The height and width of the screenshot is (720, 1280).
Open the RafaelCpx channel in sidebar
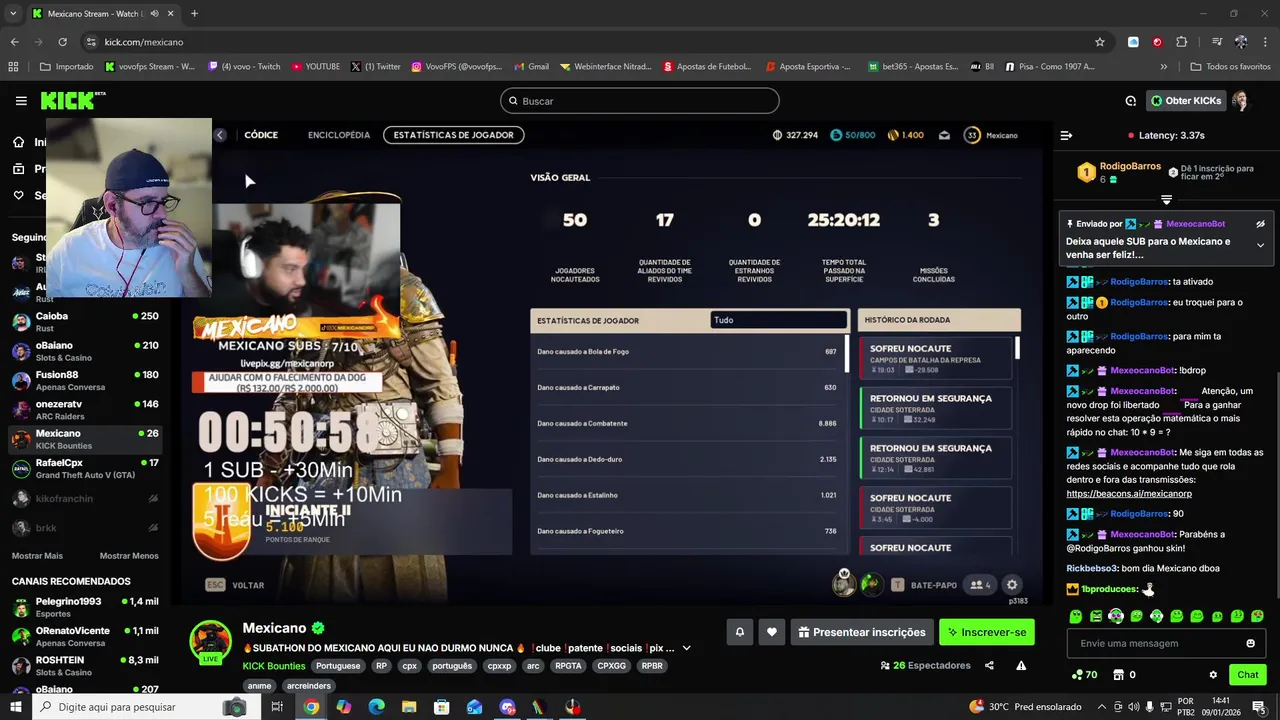tap(85, 468)
